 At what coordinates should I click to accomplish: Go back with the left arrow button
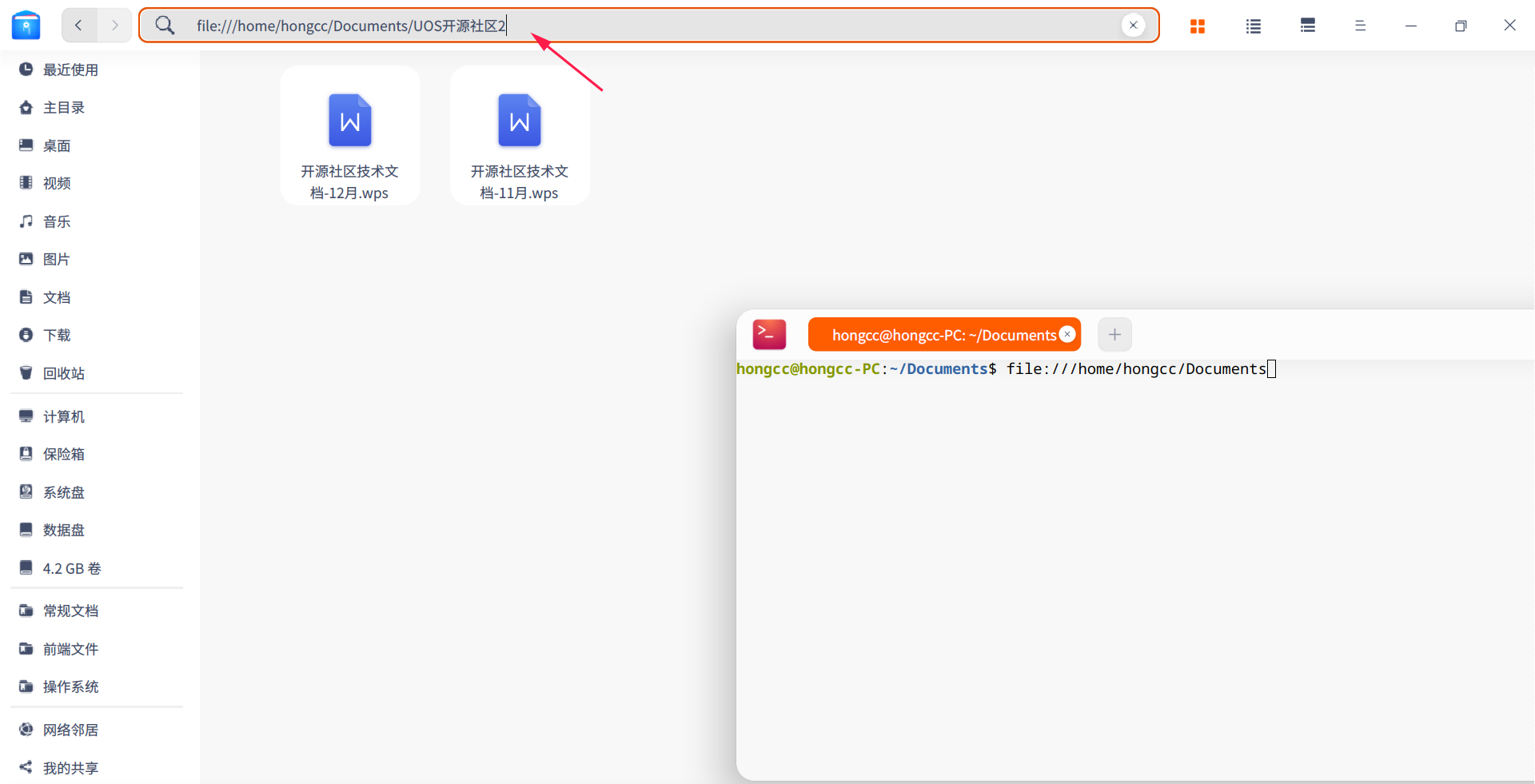(79, 26)
